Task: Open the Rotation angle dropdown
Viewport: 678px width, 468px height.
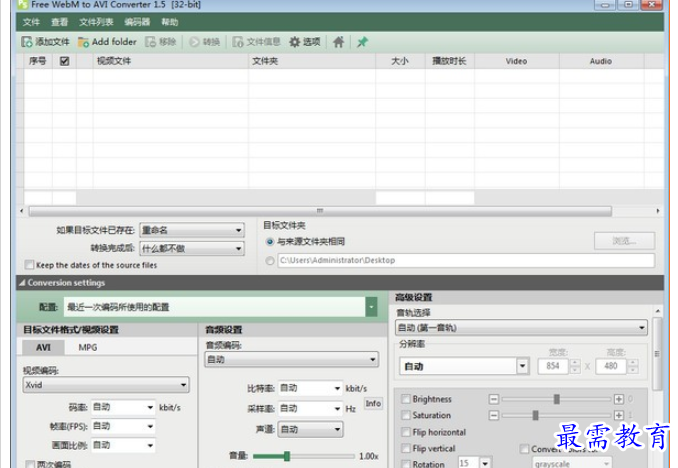Action: [x=485, y=463]
